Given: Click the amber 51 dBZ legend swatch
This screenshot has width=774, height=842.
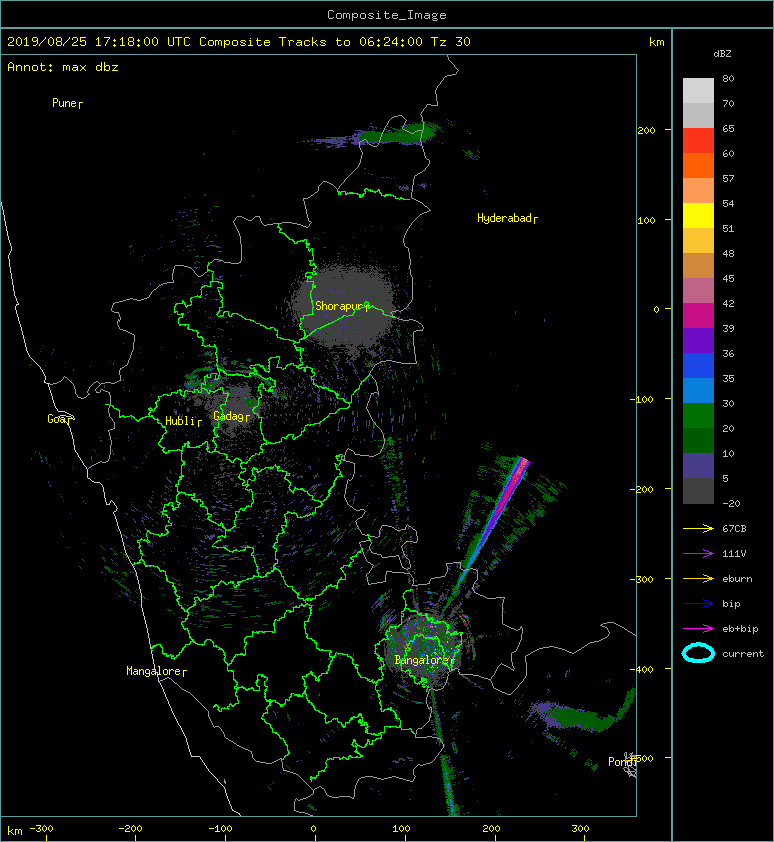Looking at the screenshot, I should (x=698, y=241).
